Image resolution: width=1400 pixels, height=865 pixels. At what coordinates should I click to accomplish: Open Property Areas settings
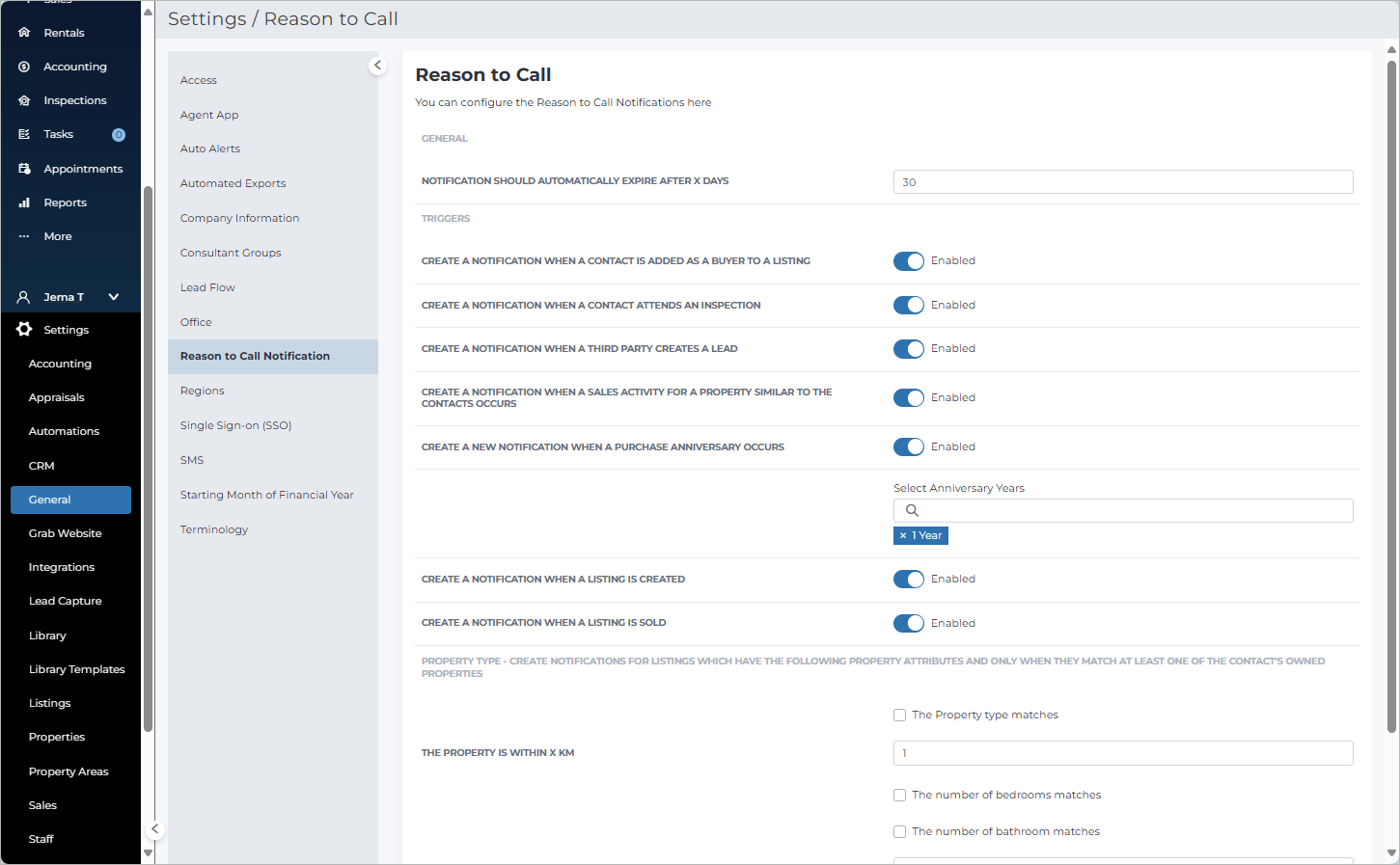[x=69, y=771]
